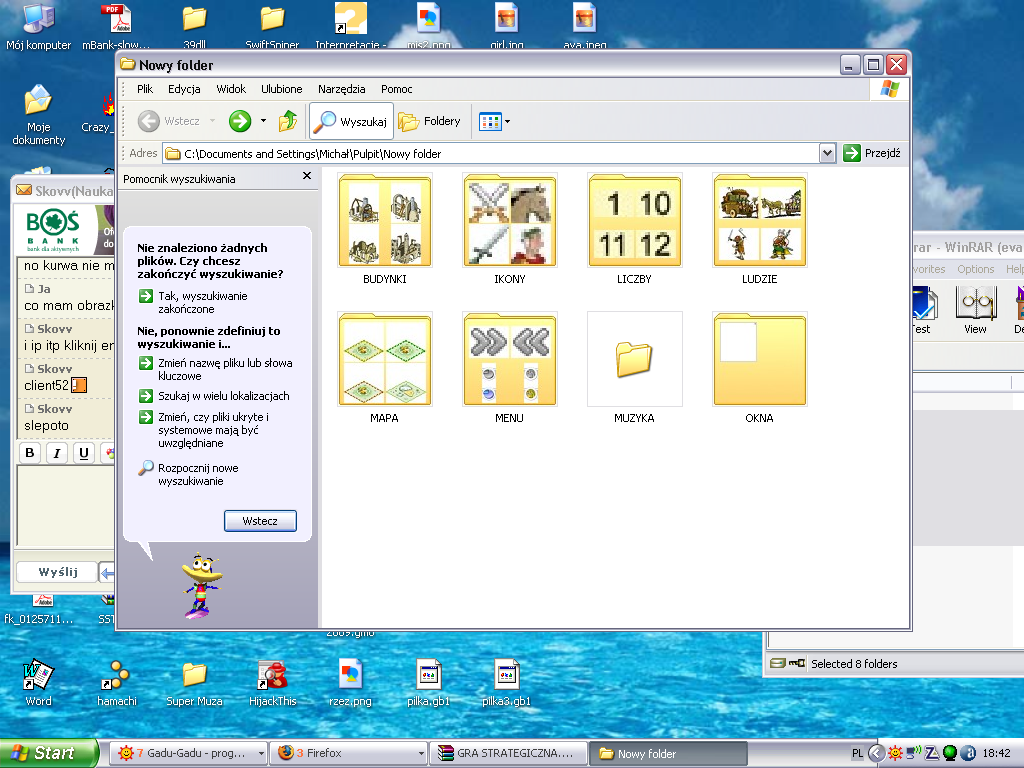Open the view mode dropdown in toolbar
The image size is (1024, 768).
[495, 121]
